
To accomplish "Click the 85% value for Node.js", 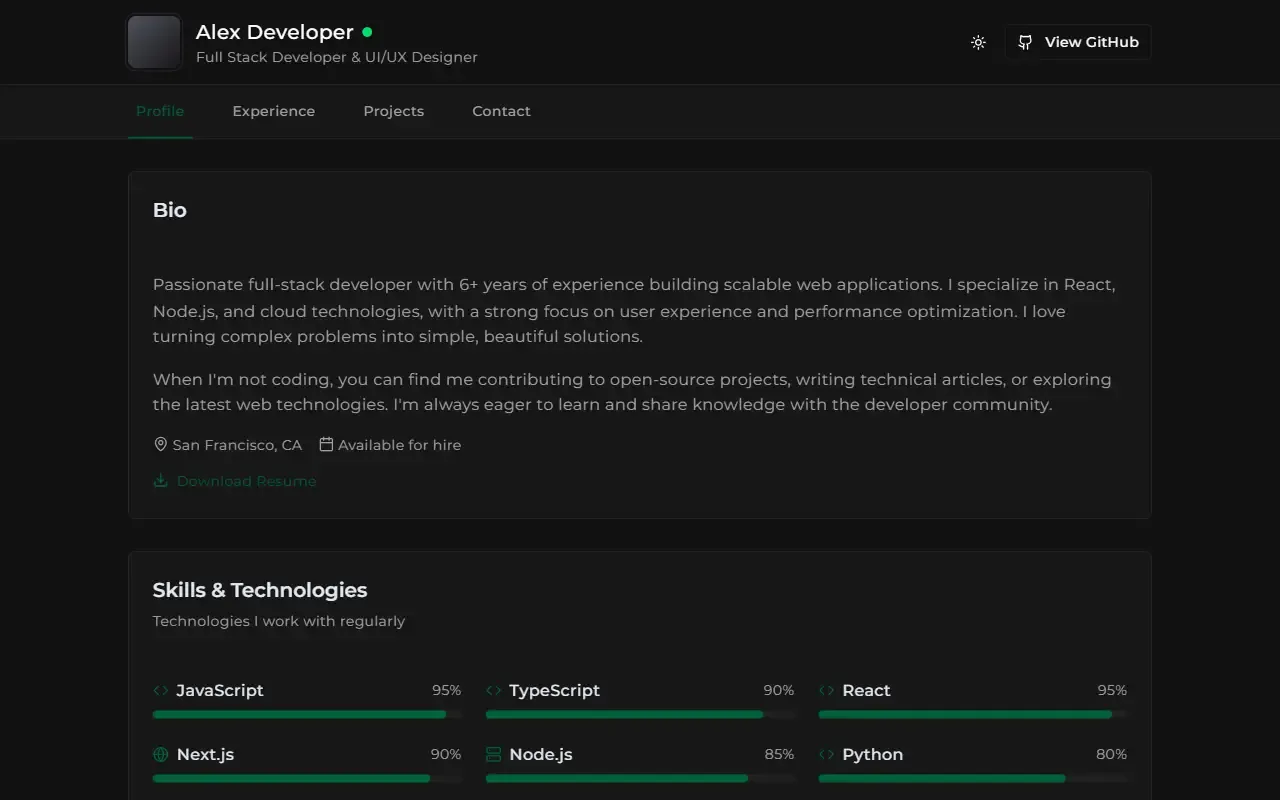I will 779,754.
